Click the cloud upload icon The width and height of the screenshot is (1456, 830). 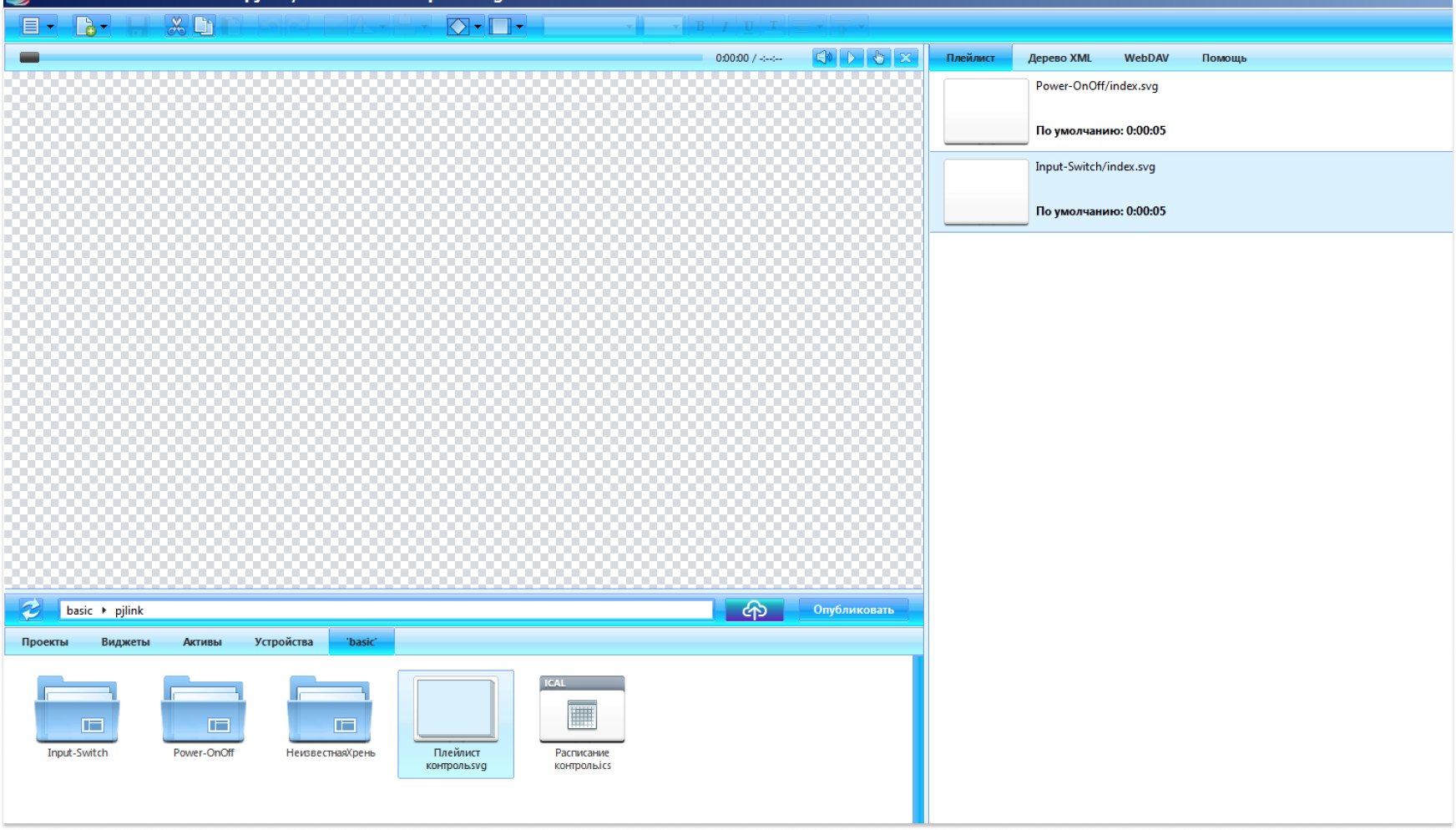click(755, 610)
